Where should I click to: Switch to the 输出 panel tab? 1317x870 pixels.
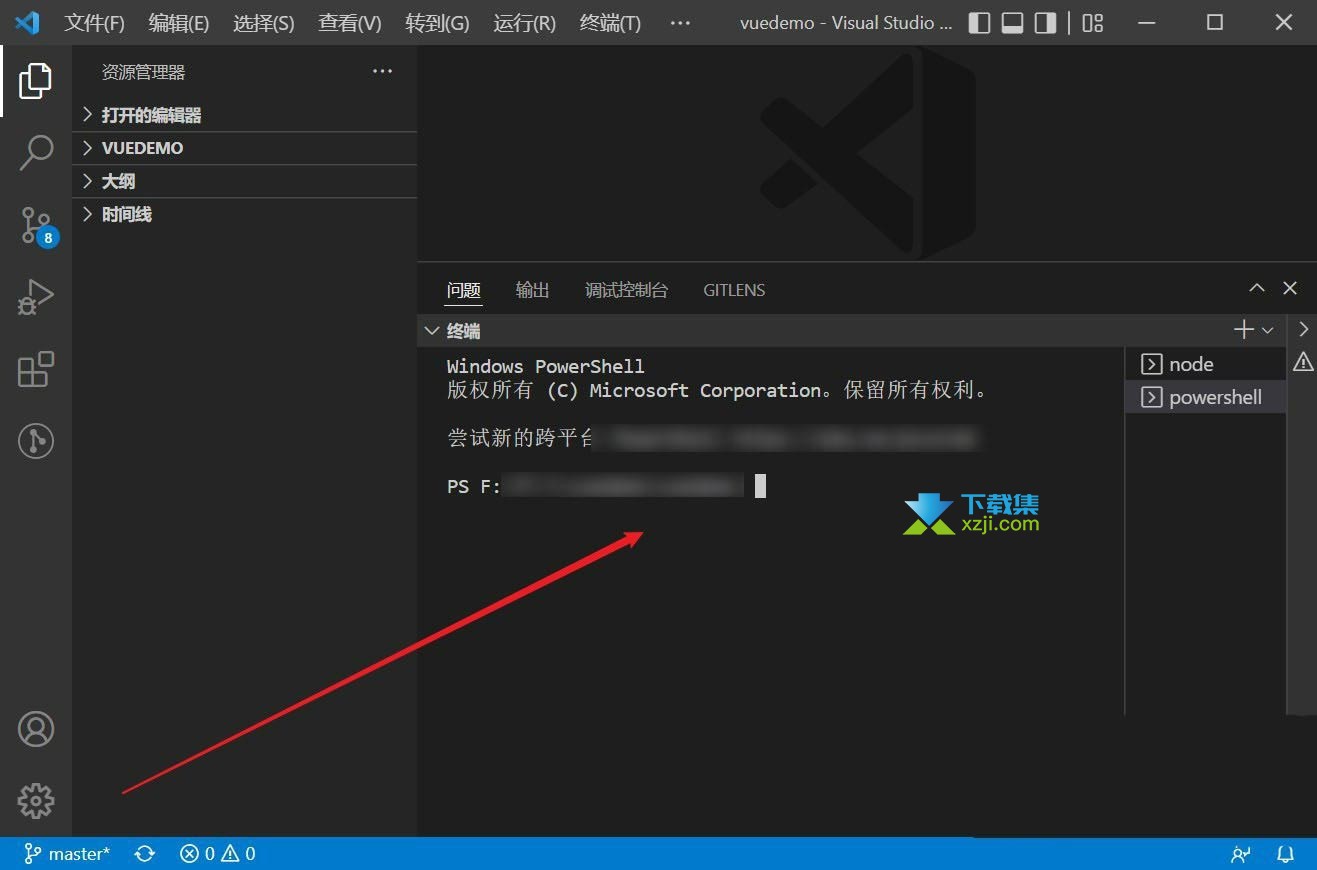point(533,290)
